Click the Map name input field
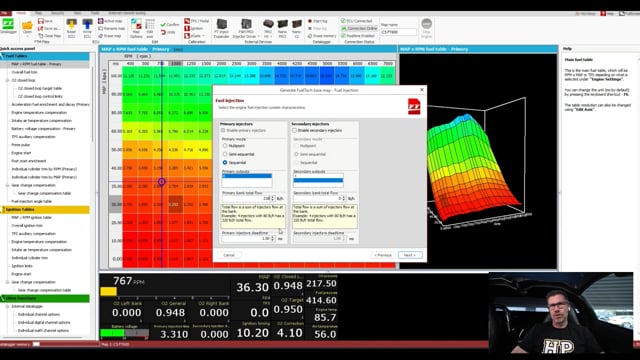 tap(398, 32)
